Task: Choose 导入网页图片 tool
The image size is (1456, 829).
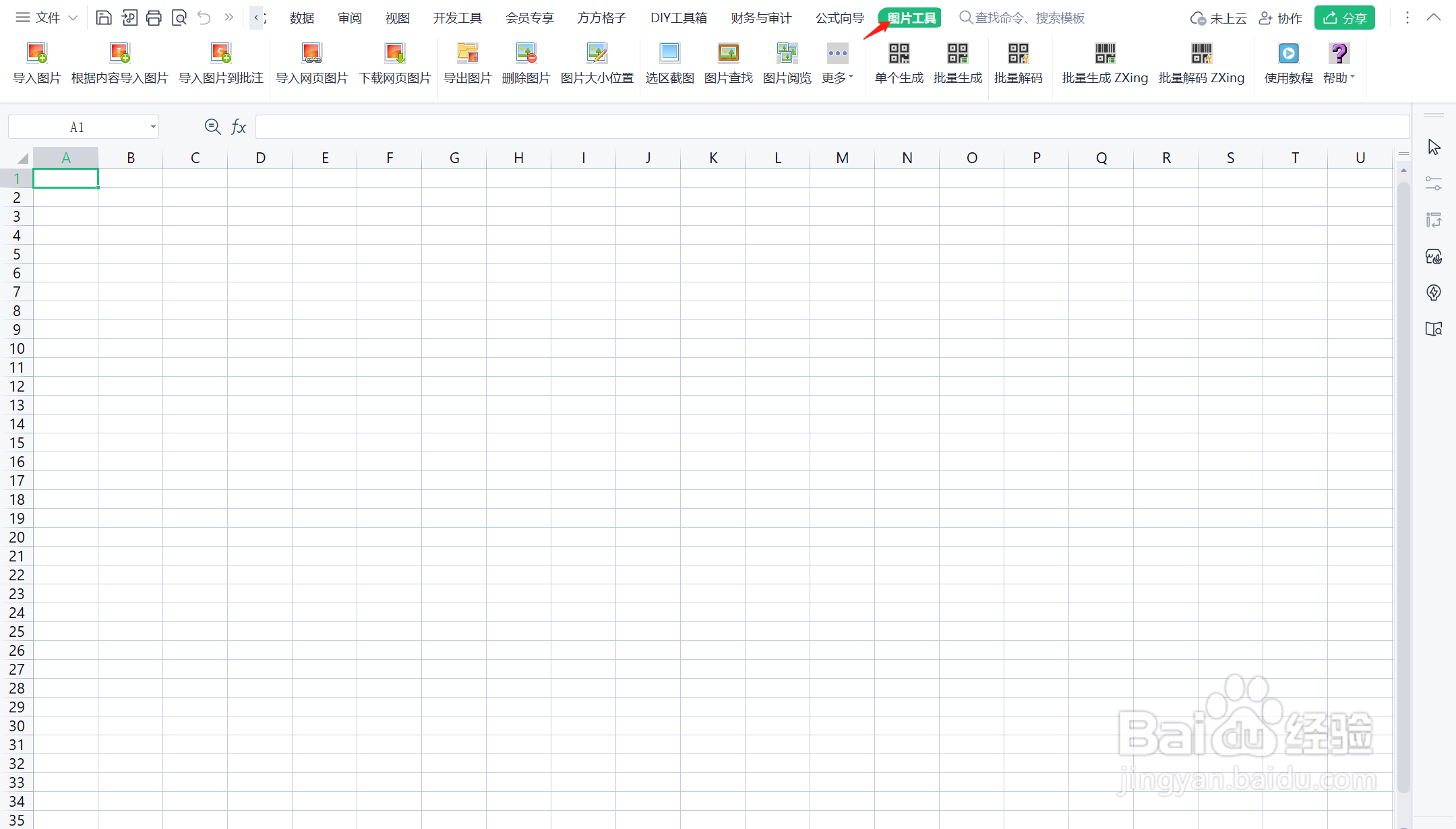Action: pos(311,63)
